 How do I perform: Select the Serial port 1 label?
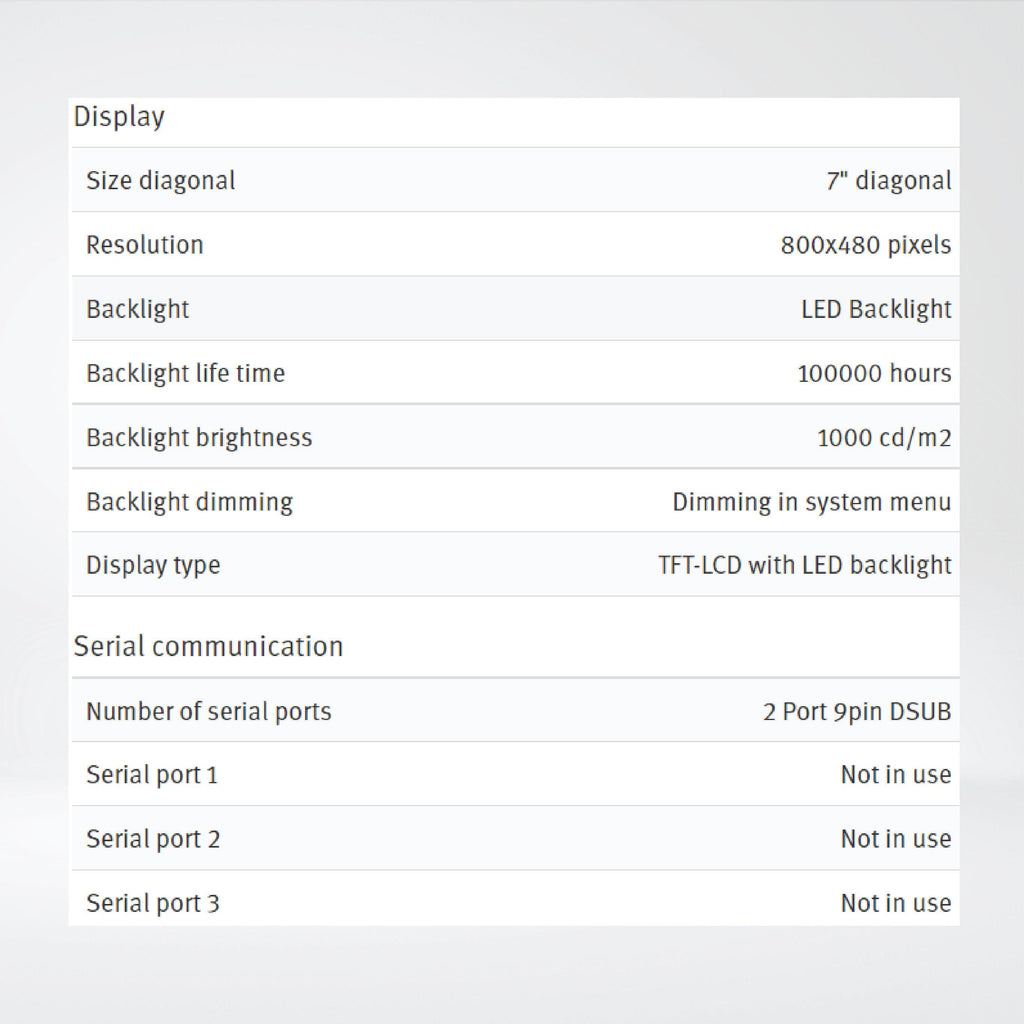[152, 775]
